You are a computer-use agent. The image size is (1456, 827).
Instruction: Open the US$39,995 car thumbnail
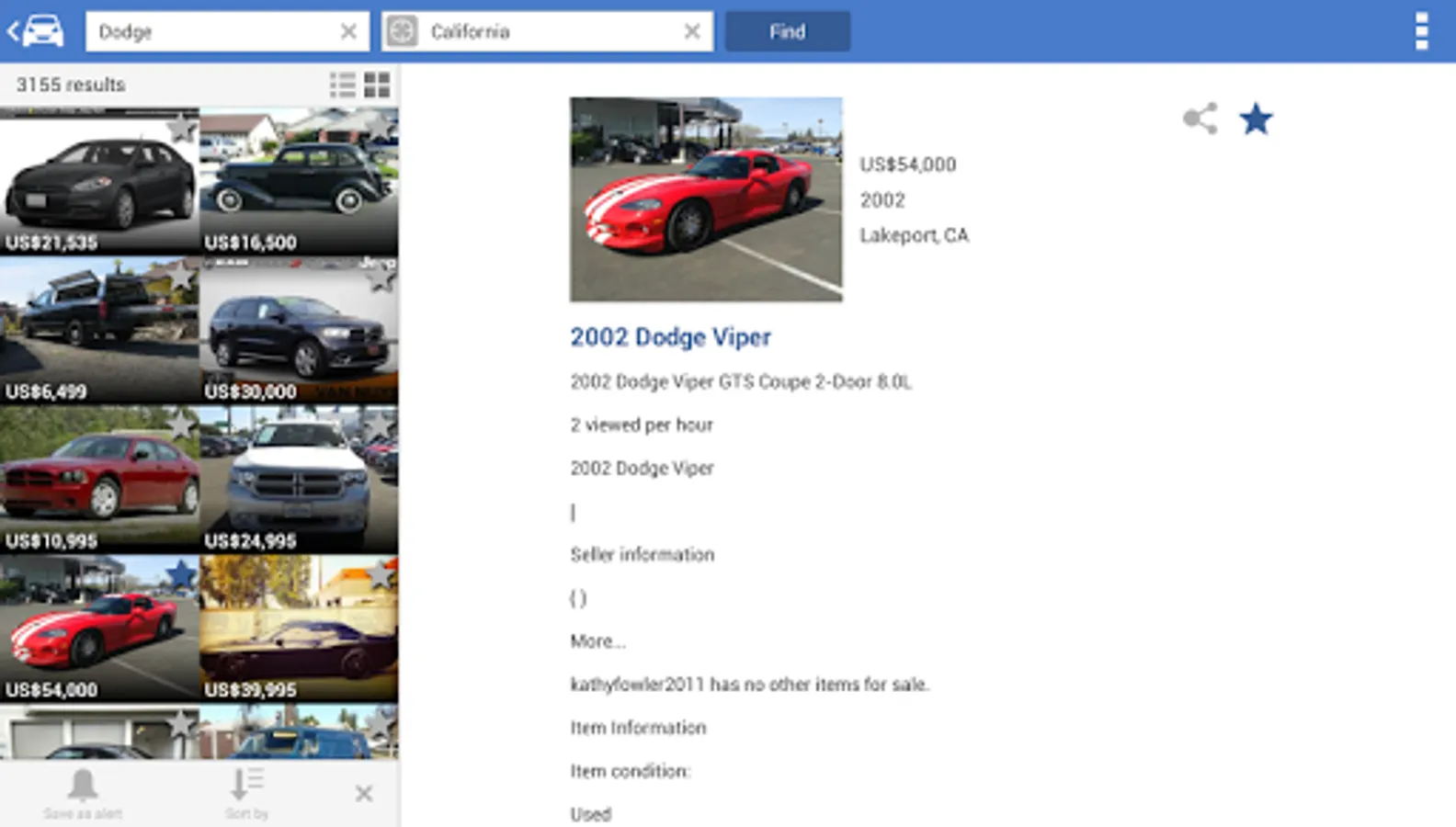pyautogui.click(x=299, y=629)
